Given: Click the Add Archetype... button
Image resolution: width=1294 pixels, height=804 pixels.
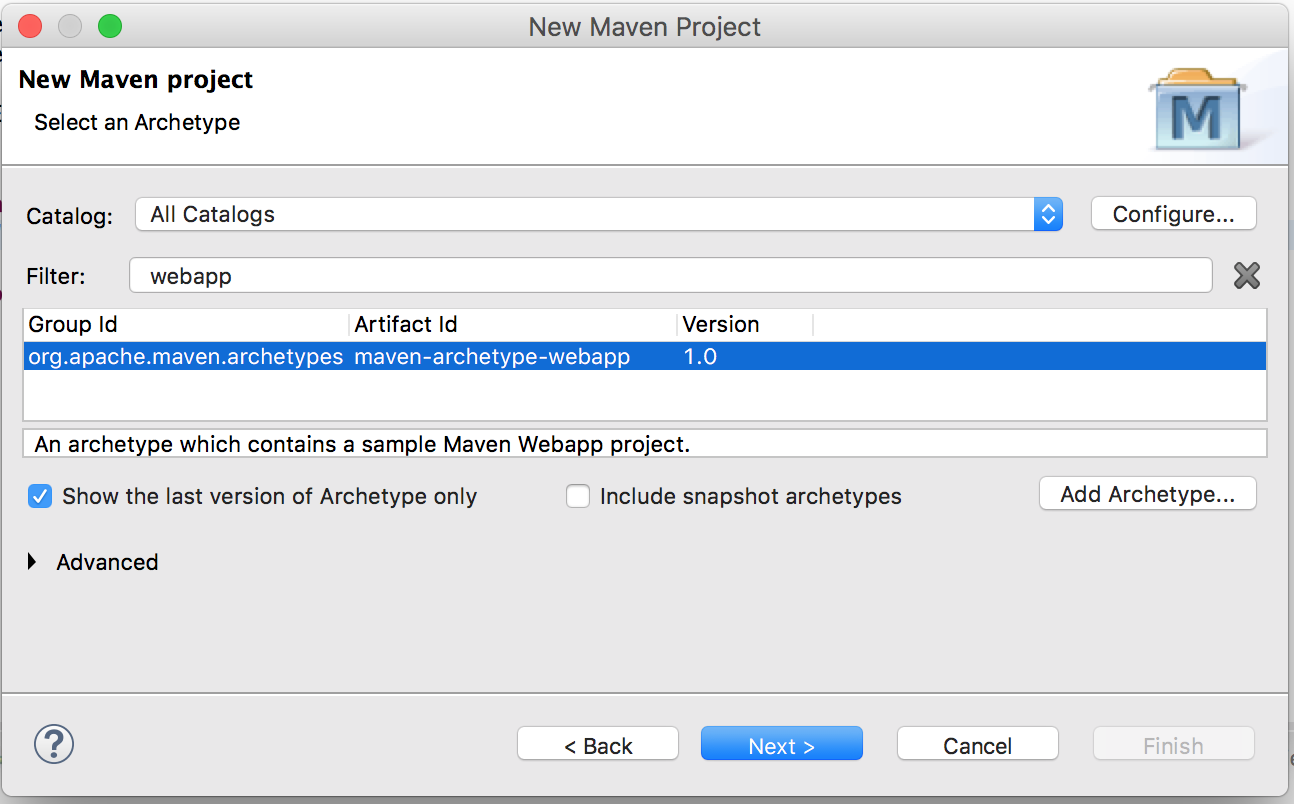Looking at the screenshot, I should 1147,494.
